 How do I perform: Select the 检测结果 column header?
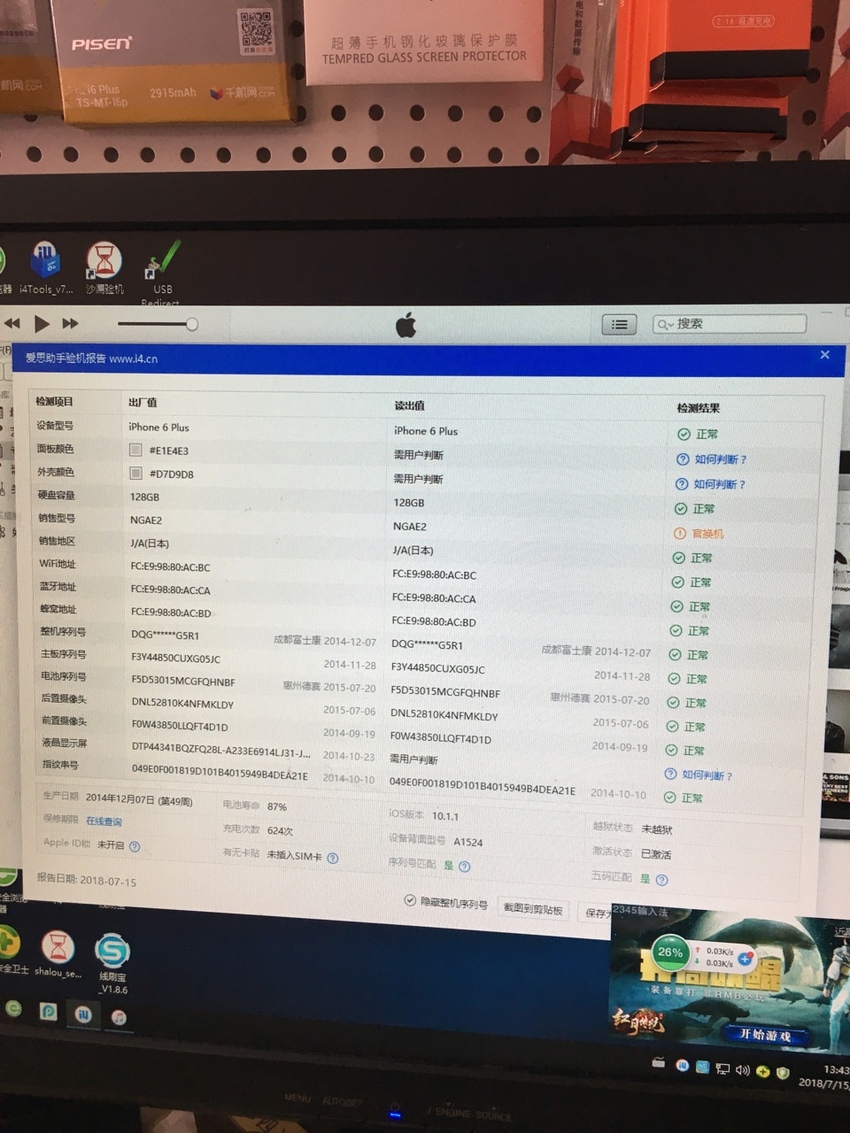(698, 408)
